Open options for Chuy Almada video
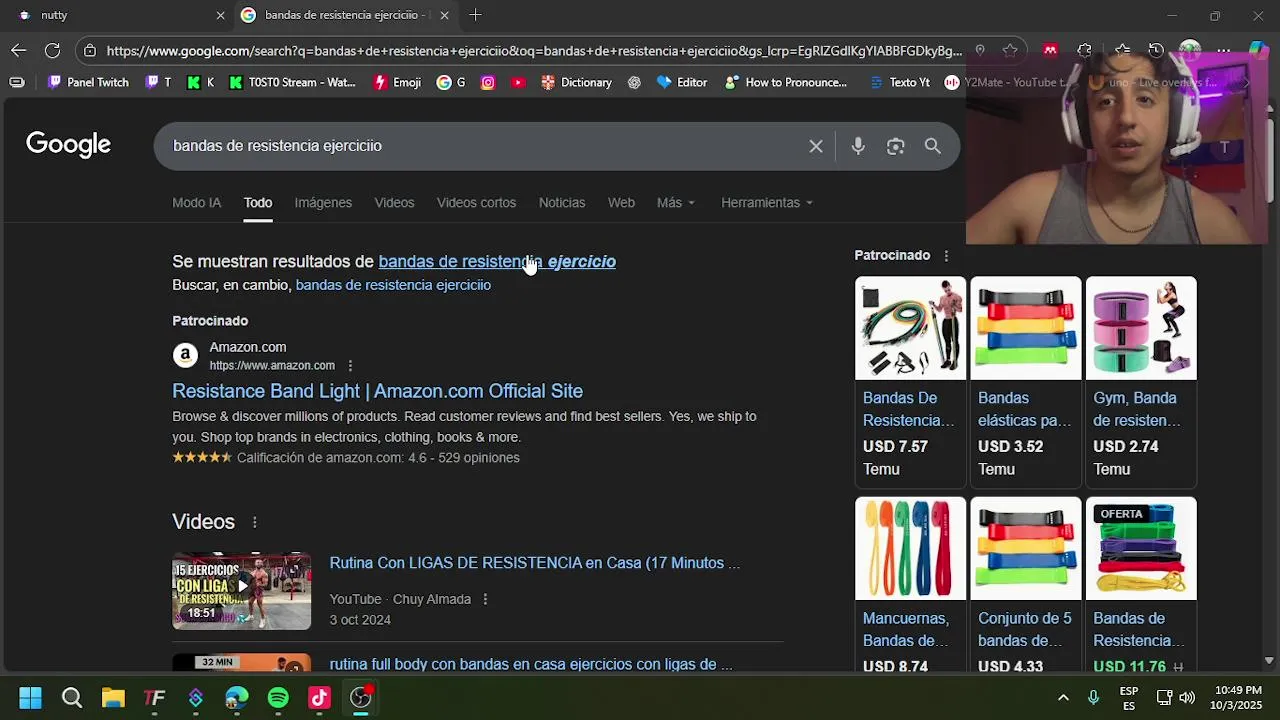 (x=485, y=599)
